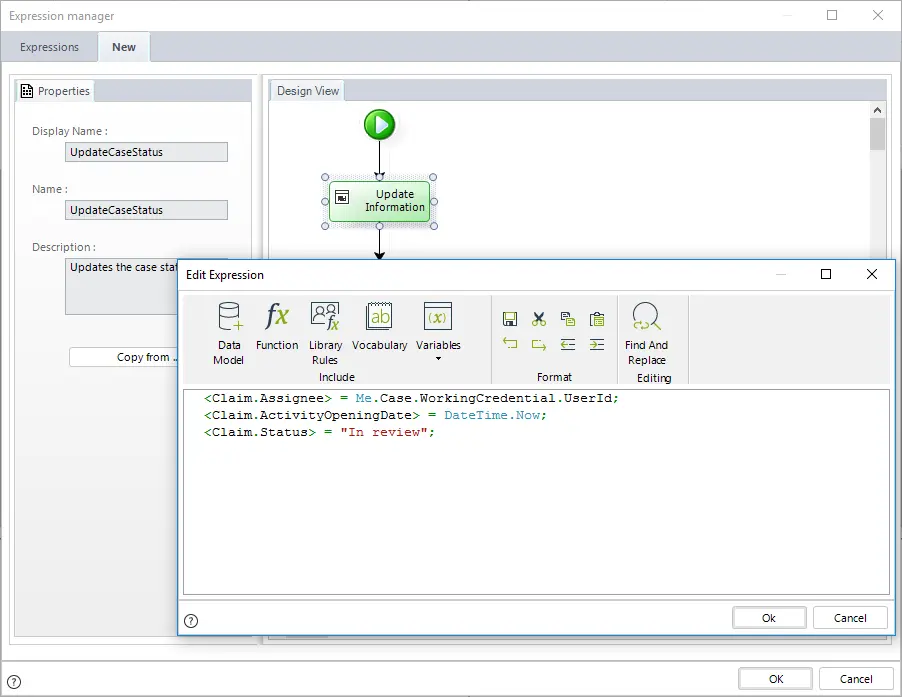Insert a Function into the expression

(x=277, y=326)
